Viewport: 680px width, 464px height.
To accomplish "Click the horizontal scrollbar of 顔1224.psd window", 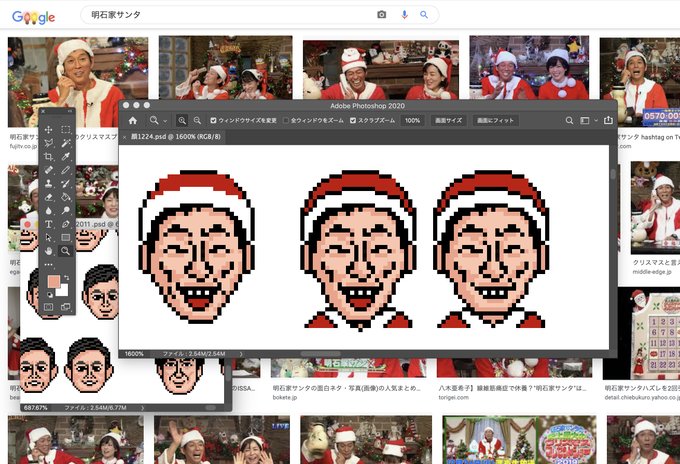I will 321,354.
